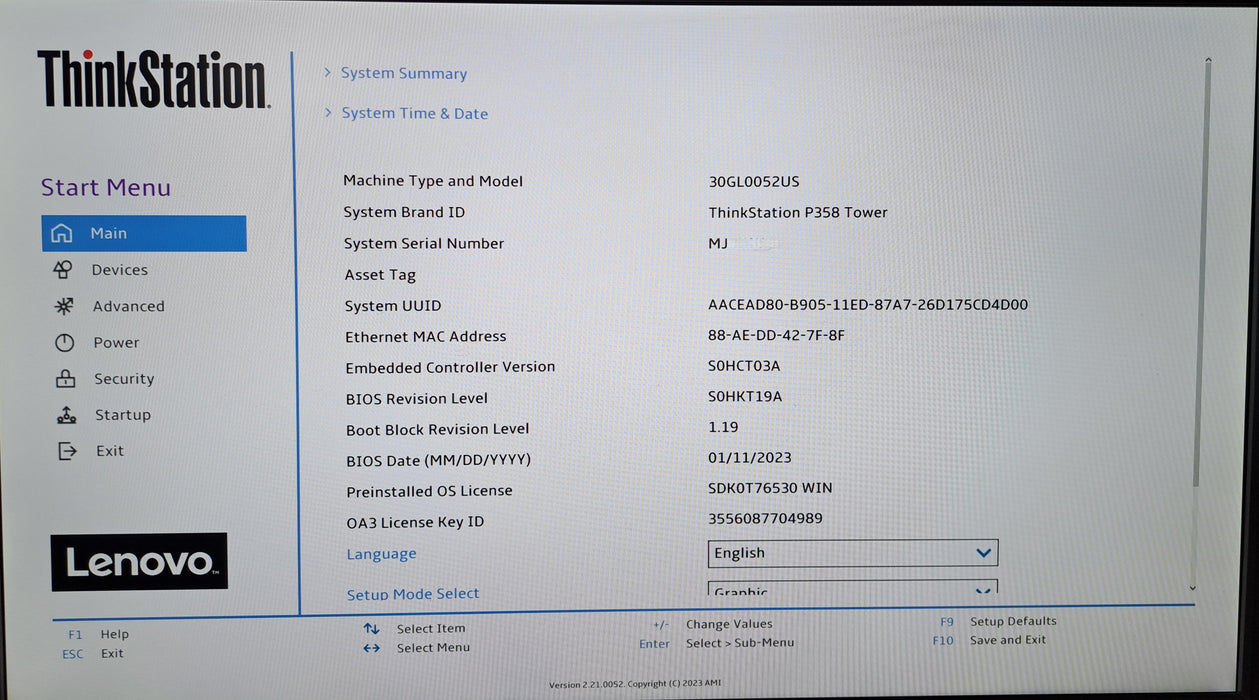Click MAC address 88-AE-DD-42-7F-8F
Image resolution: width=1259 pixels, height=700 pixels.
pos(776,335)
